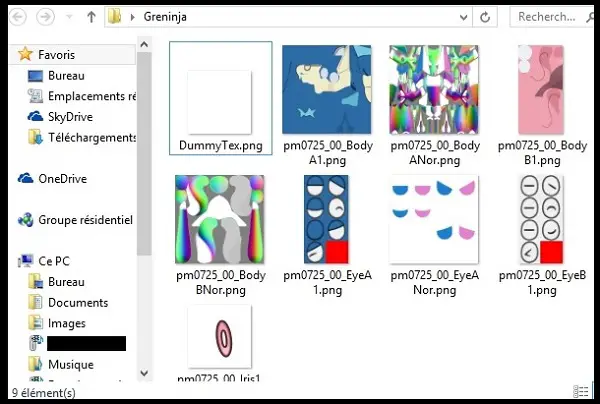Viewport: 600px width, 404px height.
Task: Click the Favoris star icon
Action: pos(25,54)
